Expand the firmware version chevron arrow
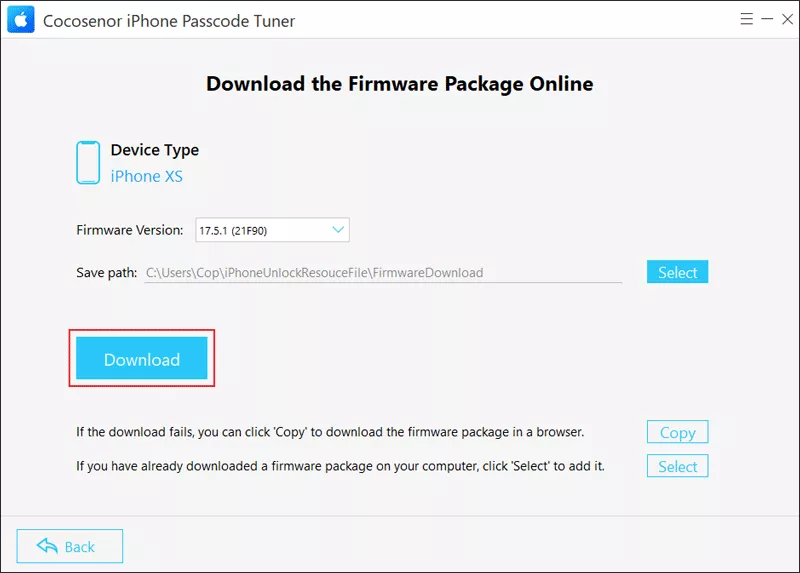Image resolution: width=800 pixels, height=573 pixels. tap(338, 230)
